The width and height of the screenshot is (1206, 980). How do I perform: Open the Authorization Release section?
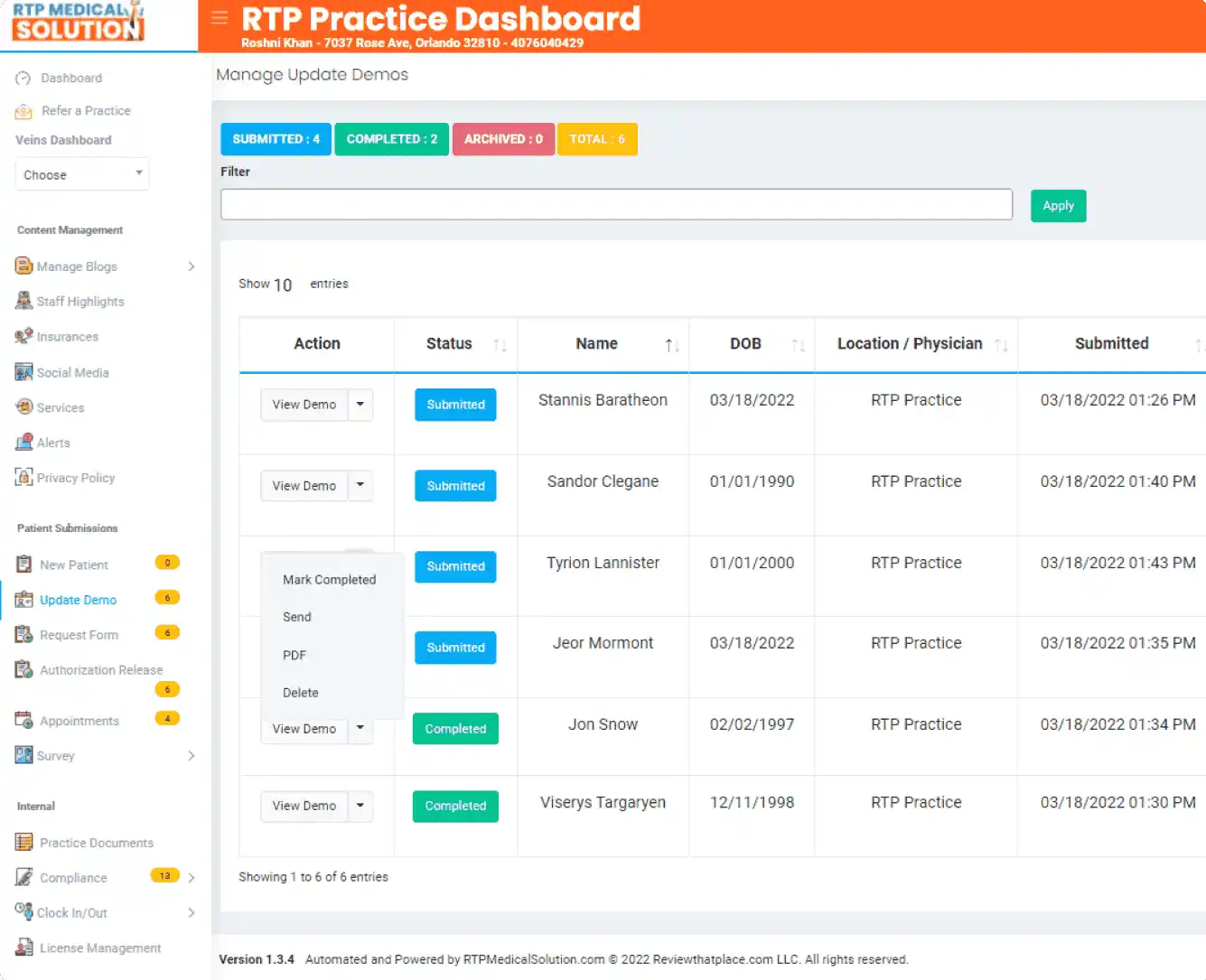click(23, 669)
